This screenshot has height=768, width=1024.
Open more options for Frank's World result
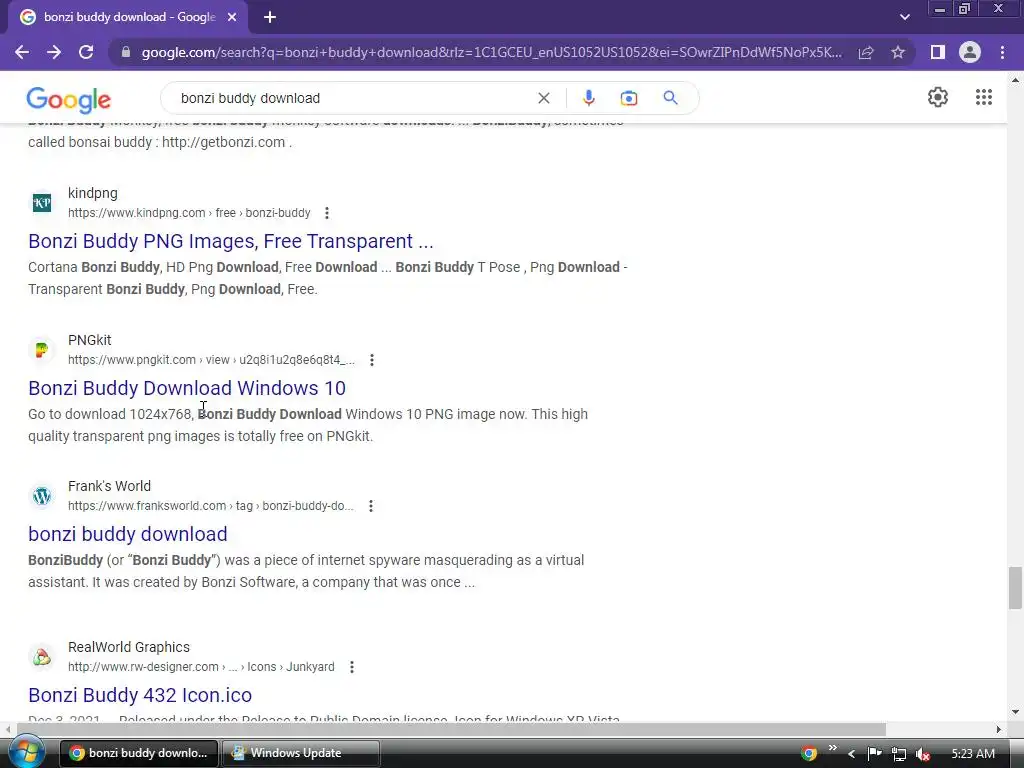(x=370, y=506)
